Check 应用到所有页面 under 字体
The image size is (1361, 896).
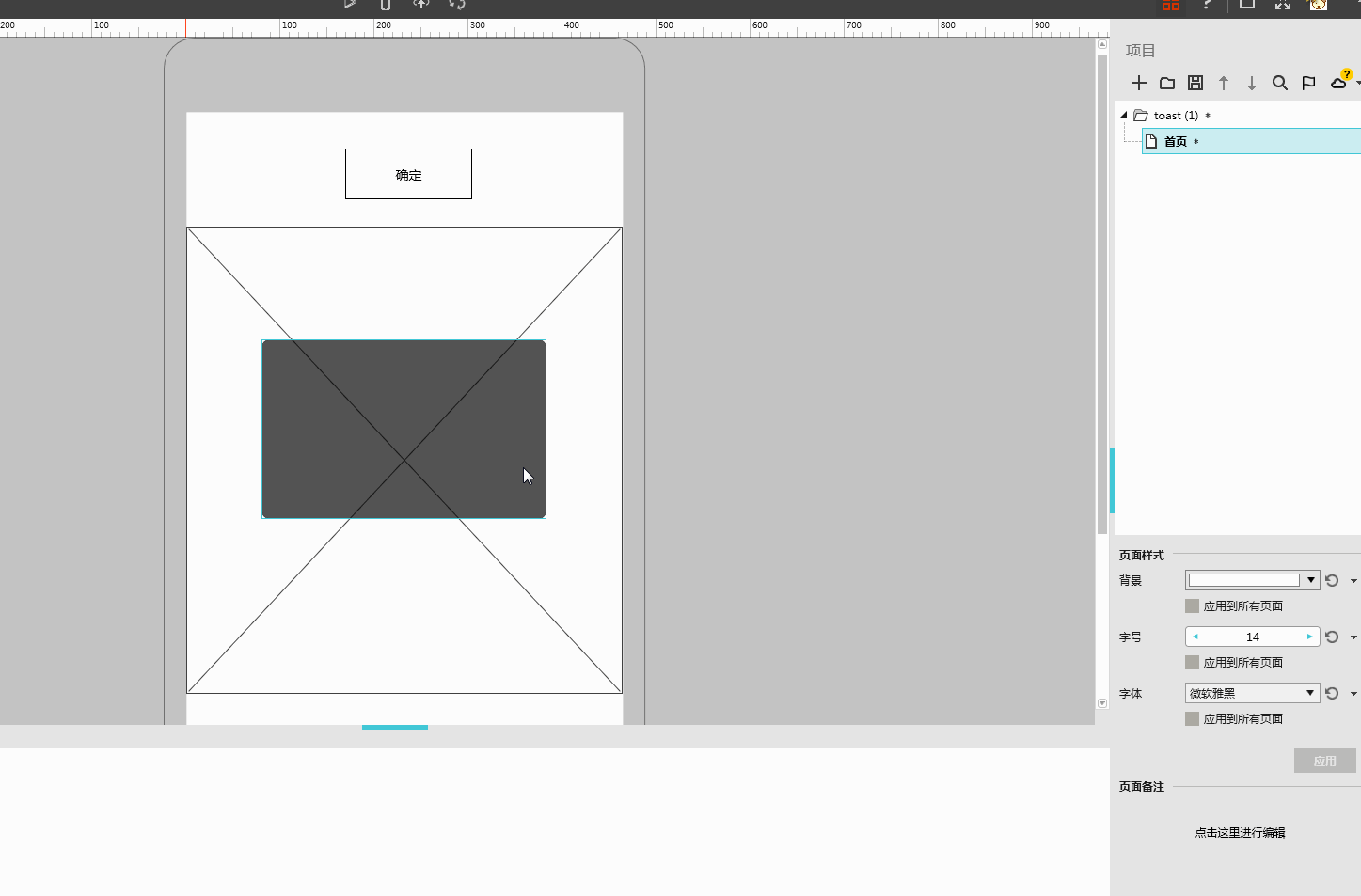tap(1192, 719)
